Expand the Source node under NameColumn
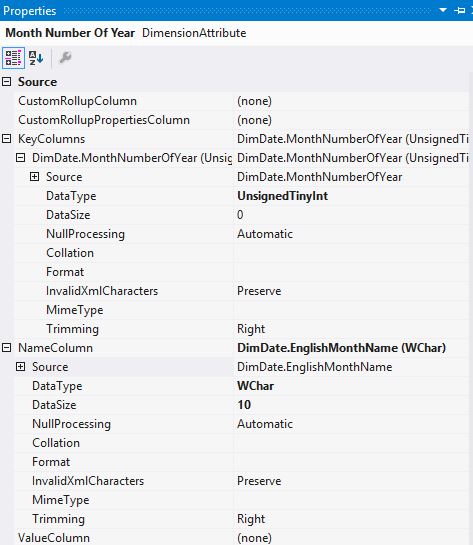Viewport: 473px width, 545px height. (21, 367)
